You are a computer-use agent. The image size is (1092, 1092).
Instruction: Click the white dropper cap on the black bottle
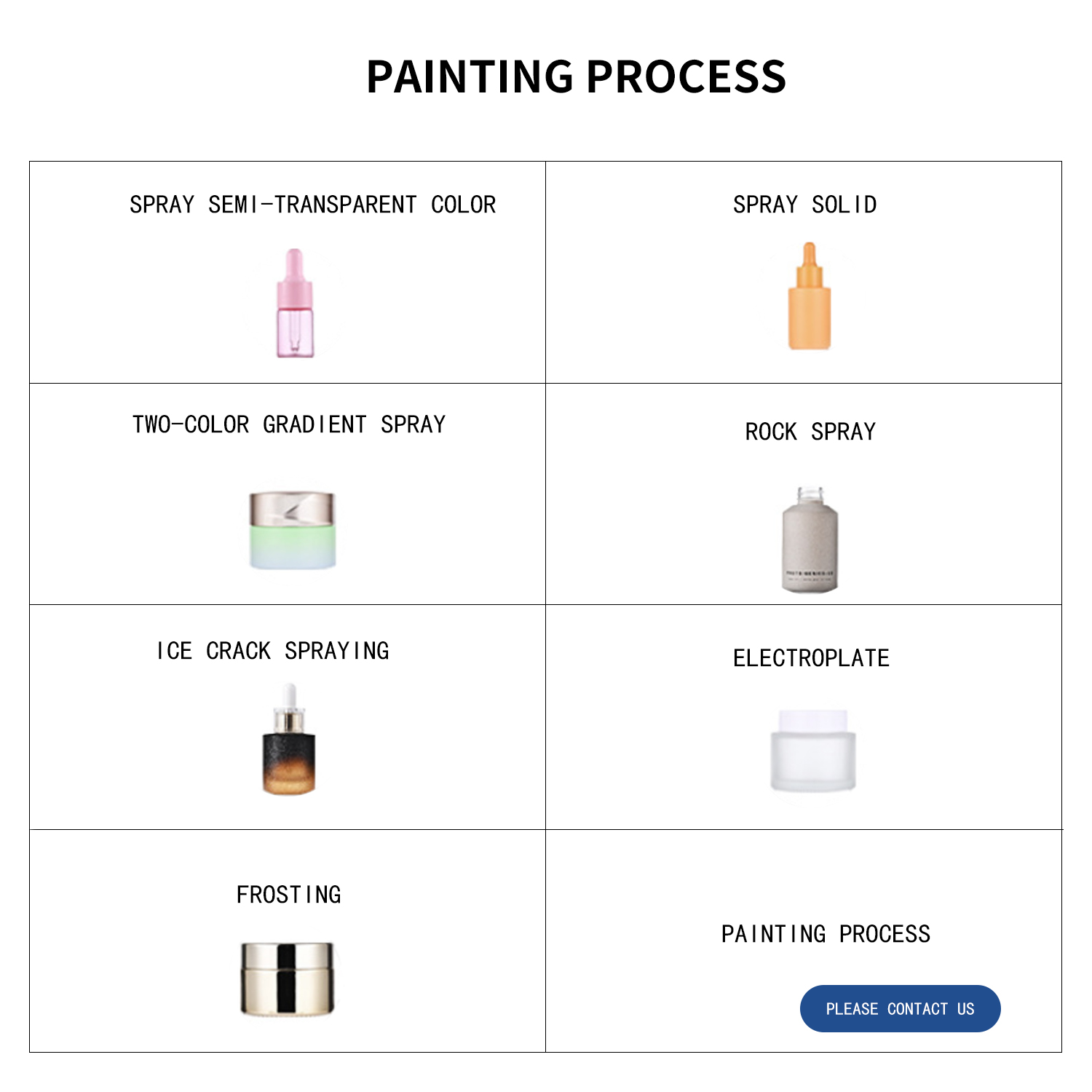(x=290, y=695)
